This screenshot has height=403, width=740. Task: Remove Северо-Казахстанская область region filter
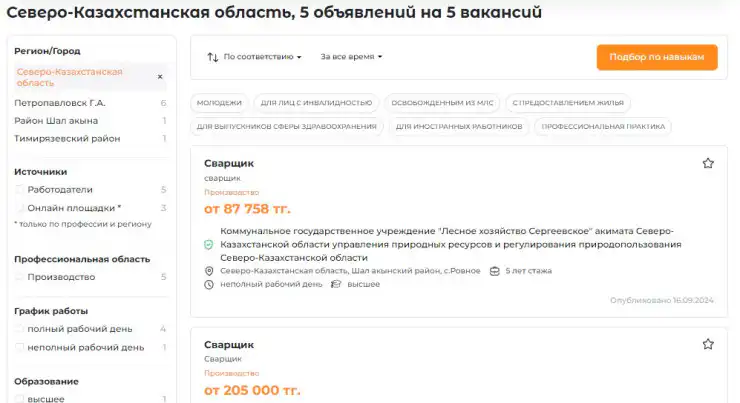[160, 77]
